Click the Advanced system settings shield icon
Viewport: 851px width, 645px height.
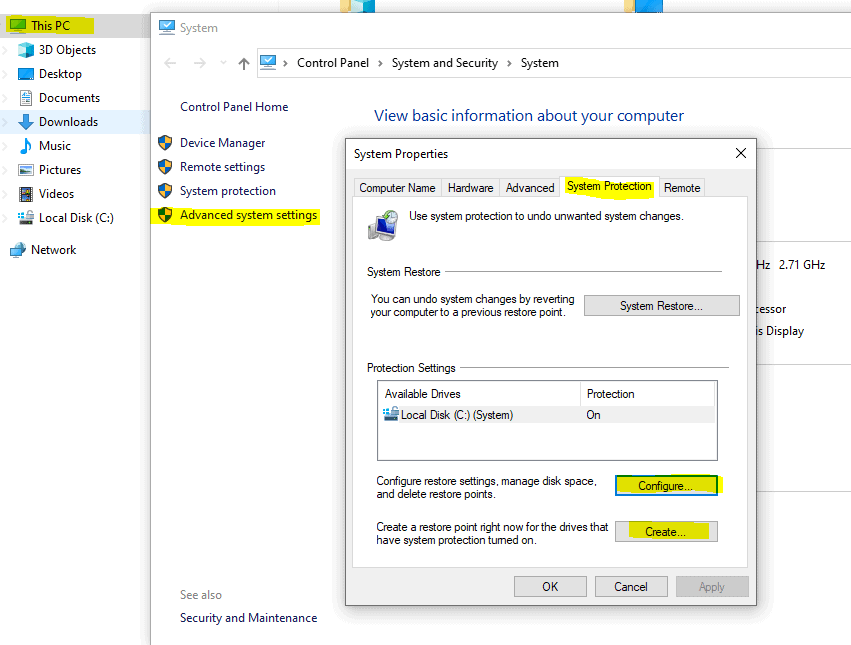point(165,215)
